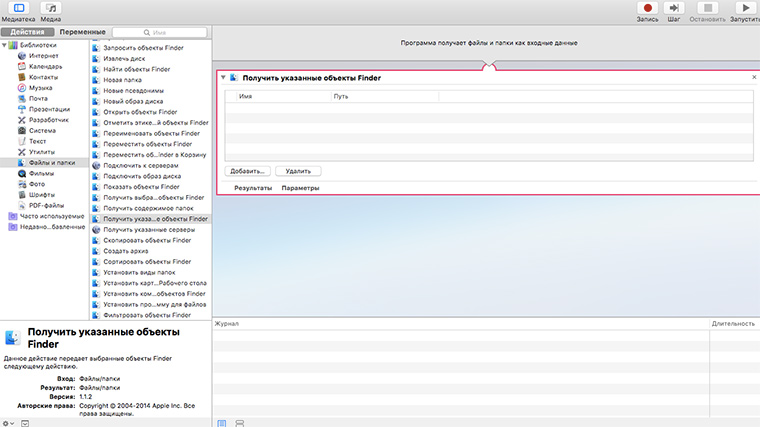The height and width of the screenshot is (427, 760).
Task: Sort the table by Путь column
Action: 385,96
